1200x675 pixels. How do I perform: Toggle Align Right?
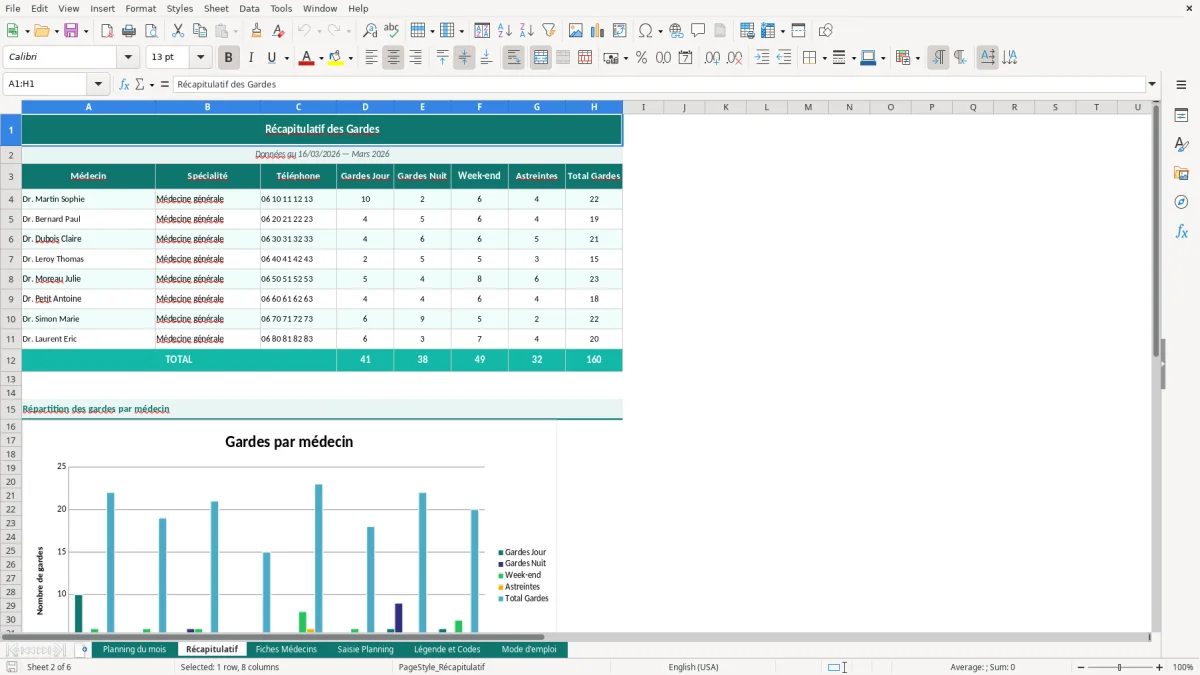(415, 58)
